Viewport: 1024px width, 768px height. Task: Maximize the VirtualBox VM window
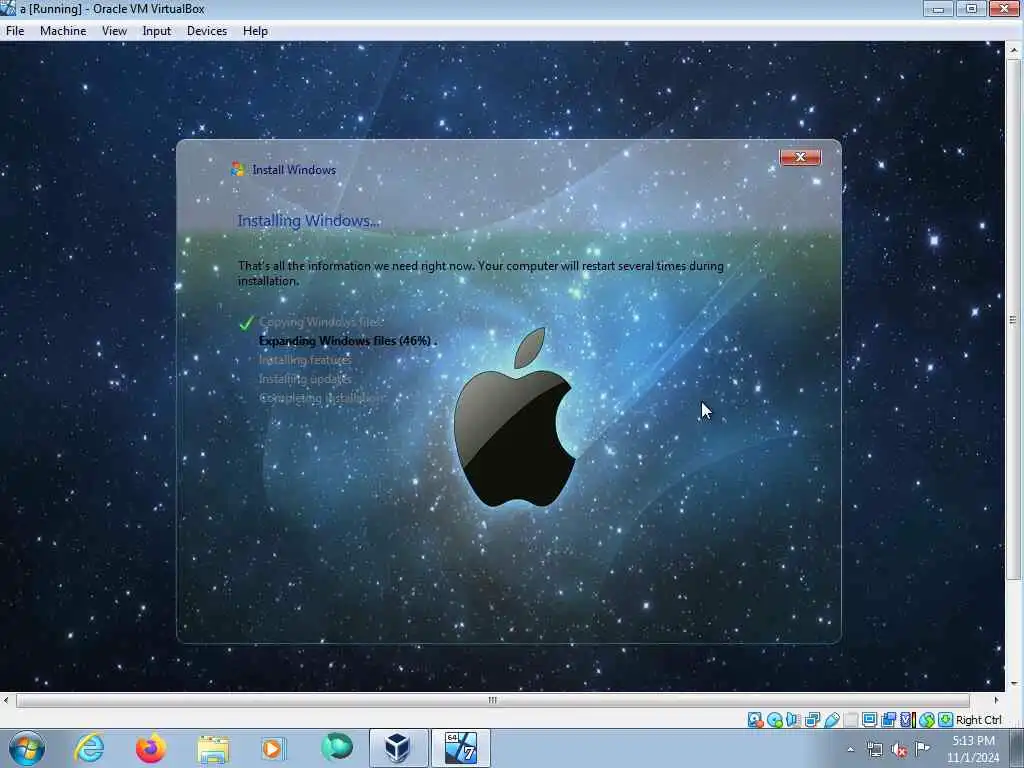971,8
